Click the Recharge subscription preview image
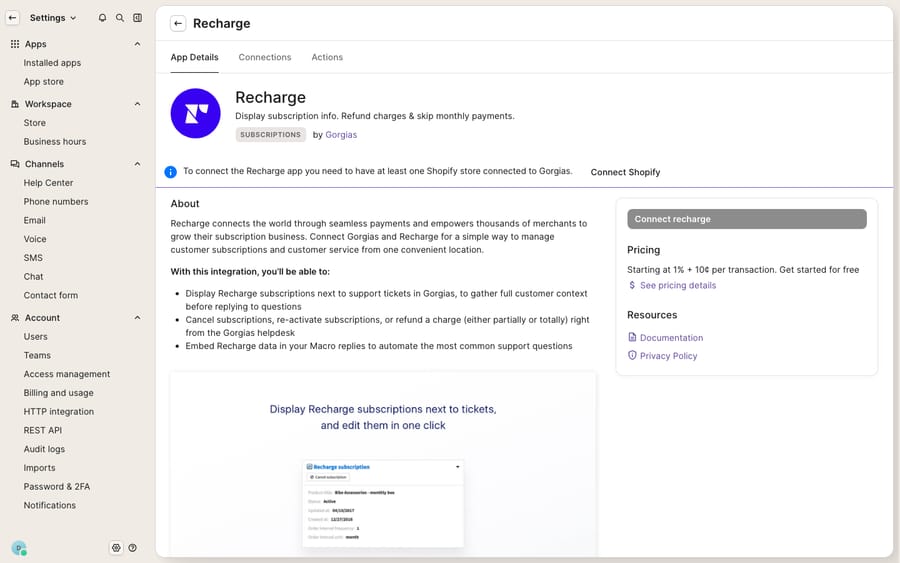Viewport: 900px width, 563px height. tap(383, 503)
